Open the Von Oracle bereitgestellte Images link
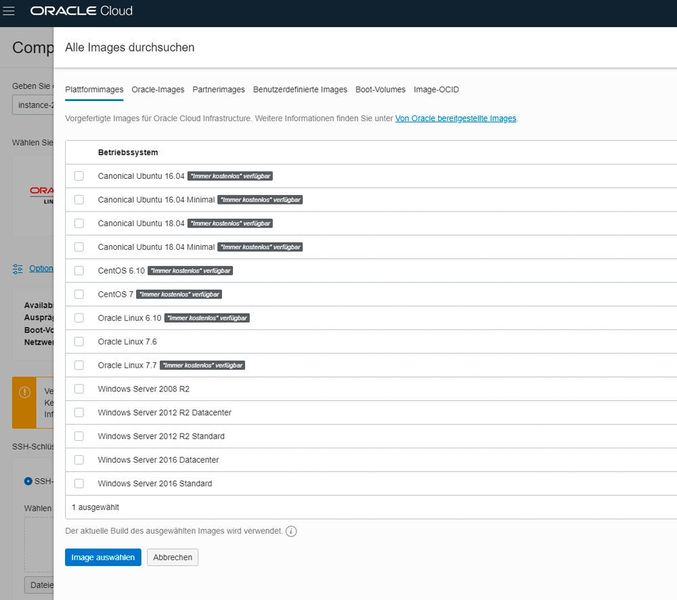The image size is (677, 600). pyautogui.click(x=456, y=118)
